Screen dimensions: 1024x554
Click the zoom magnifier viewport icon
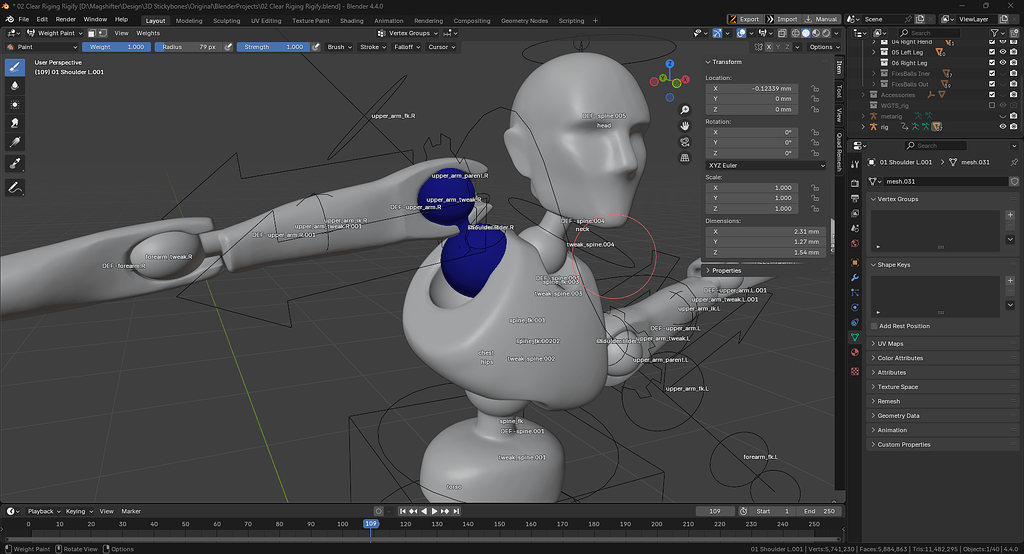coord(684,110)
